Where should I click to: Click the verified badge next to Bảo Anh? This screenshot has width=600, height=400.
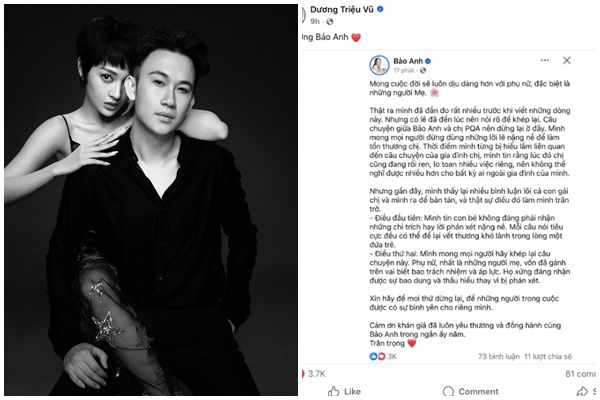coord(428,61)
